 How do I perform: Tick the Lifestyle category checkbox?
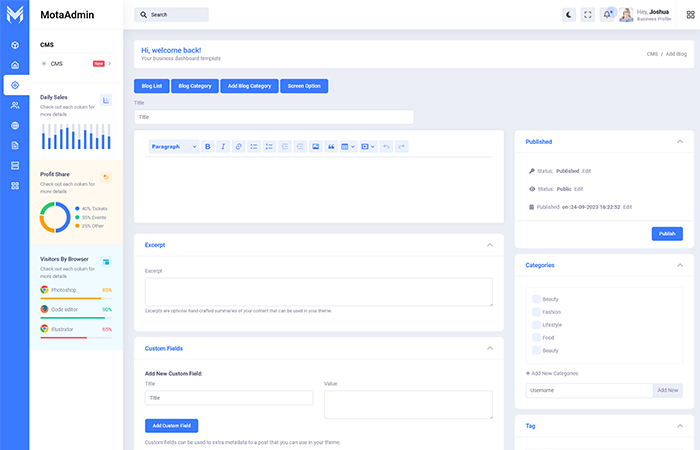coord(536,325)
